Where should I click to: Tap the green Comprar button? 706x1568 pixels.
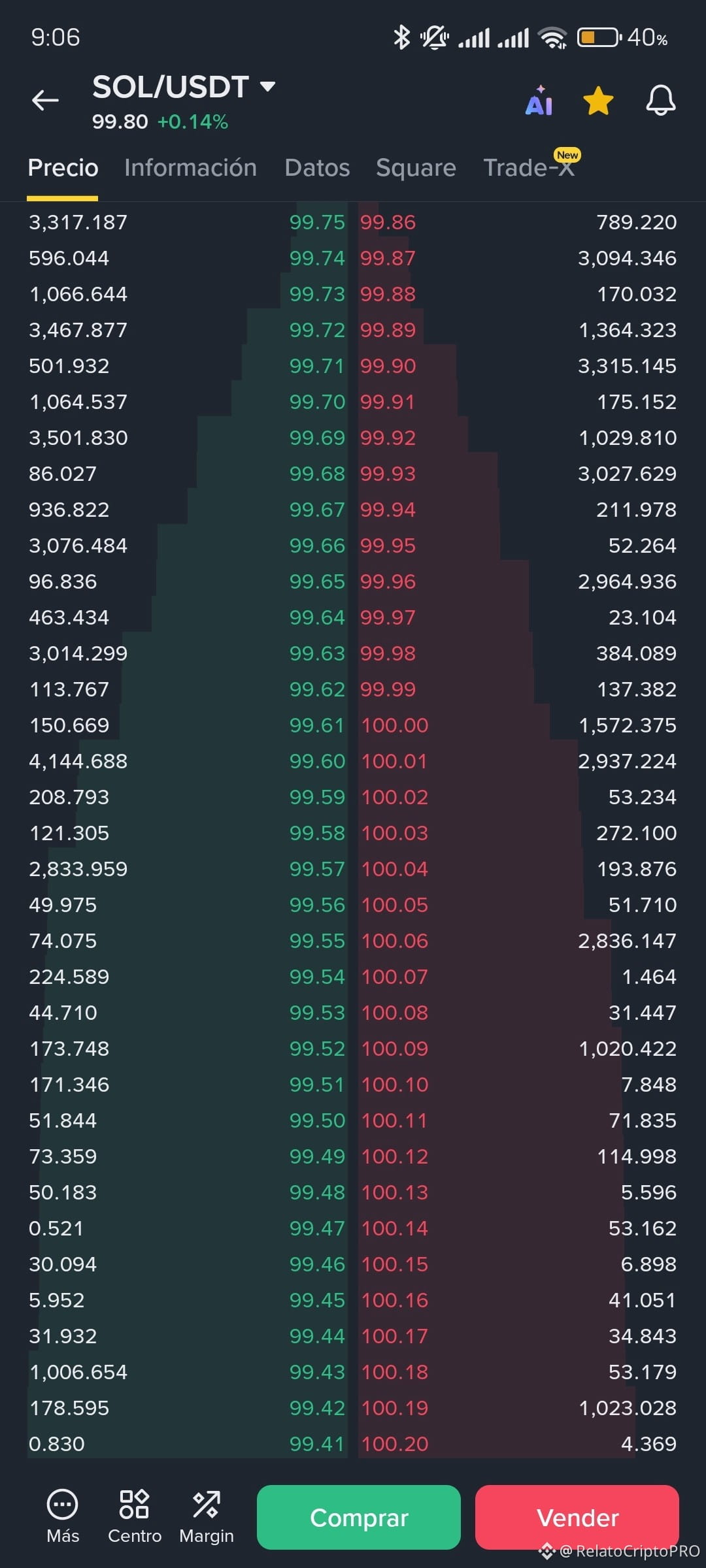pos(359,1517)
